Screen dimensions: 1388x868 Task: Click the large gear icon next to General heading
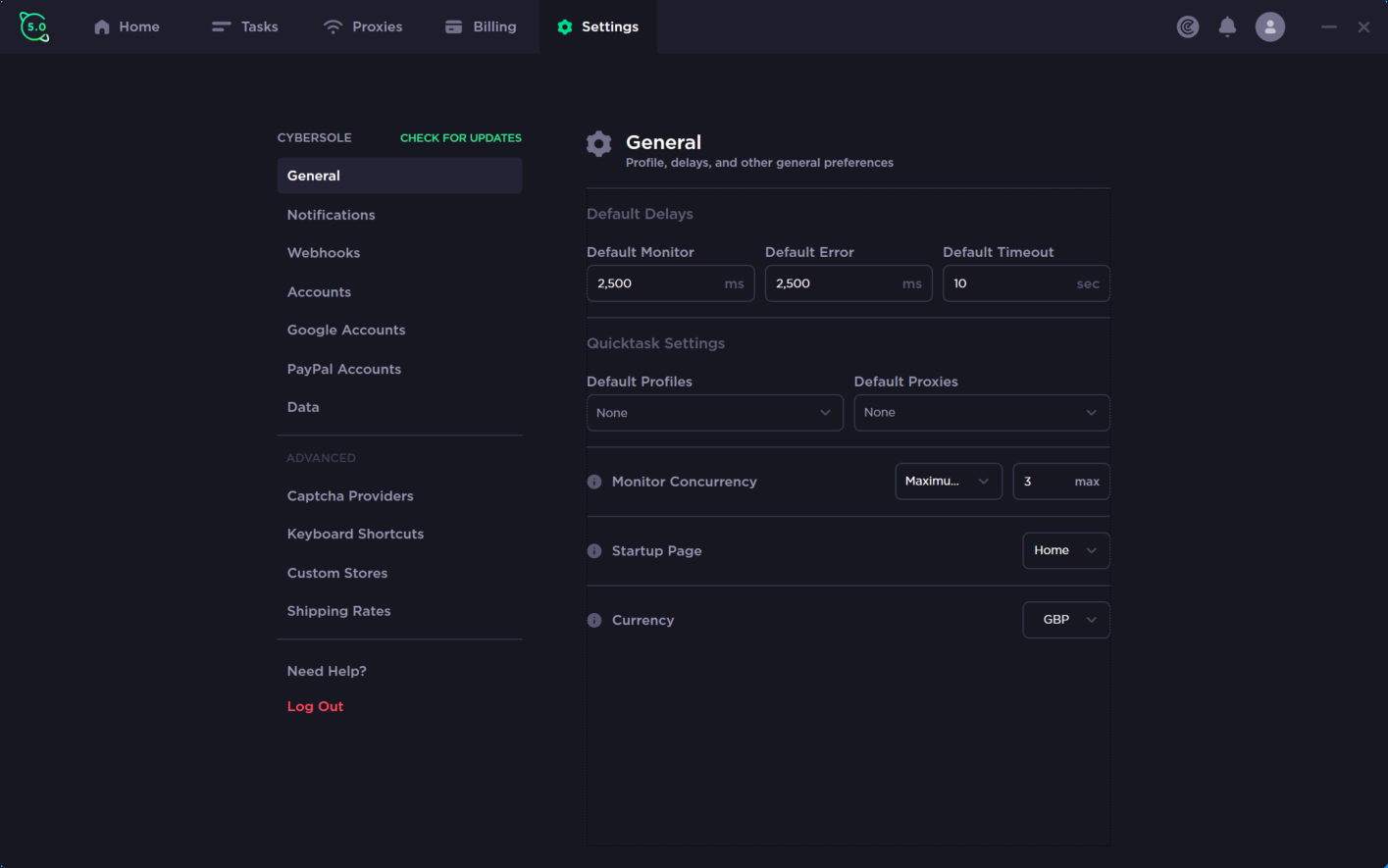[x=599, y=144]
